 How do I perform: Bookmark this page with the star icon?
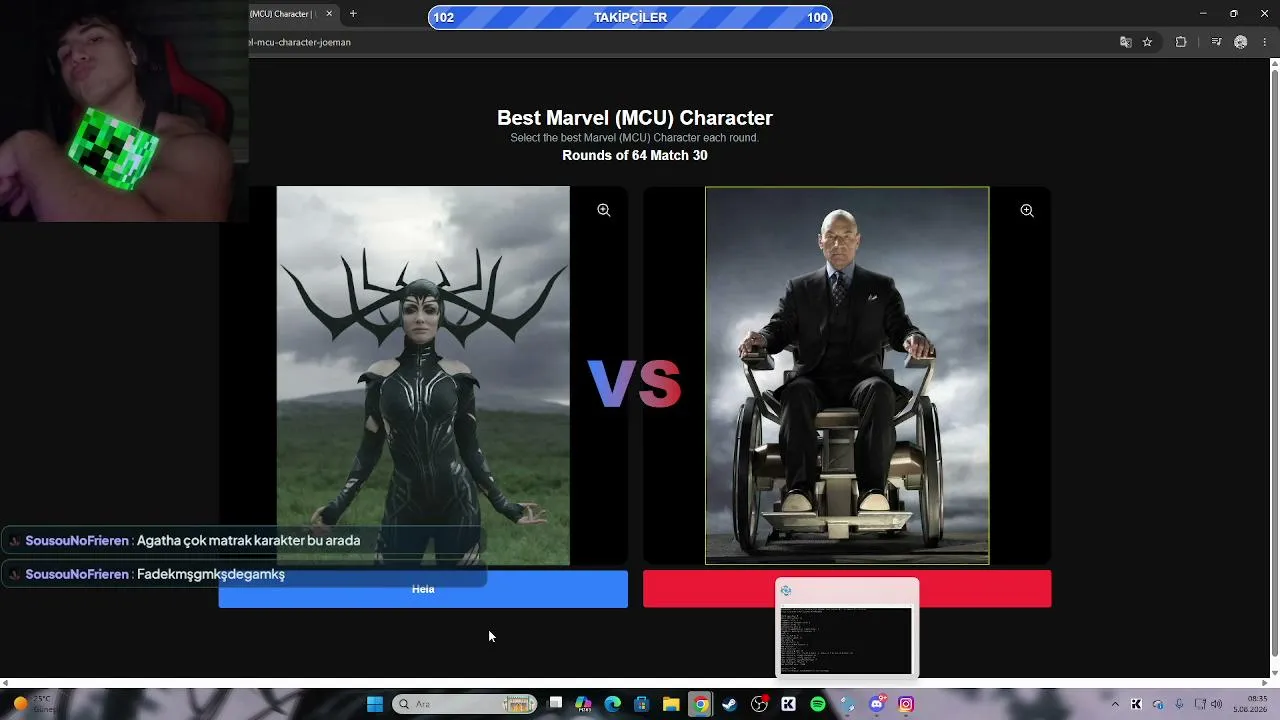[x=1148, y=42]
